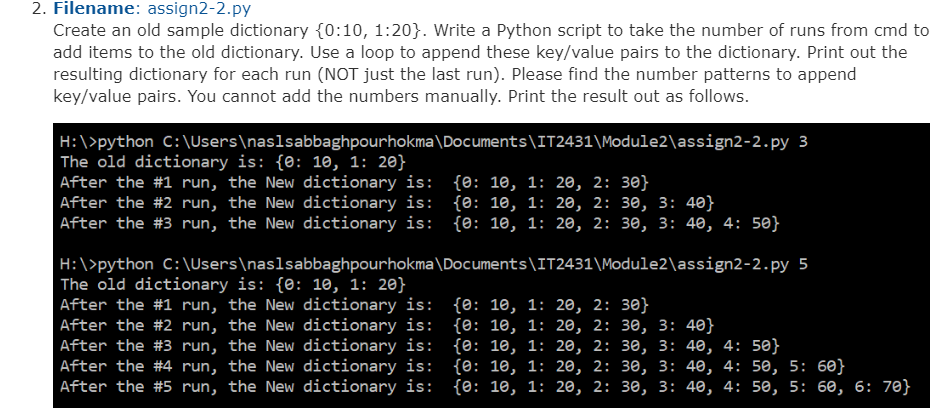Click the second 'The old dictionary is' output line
Viewport: 940px width, 418px height.
tap(233, 284)
